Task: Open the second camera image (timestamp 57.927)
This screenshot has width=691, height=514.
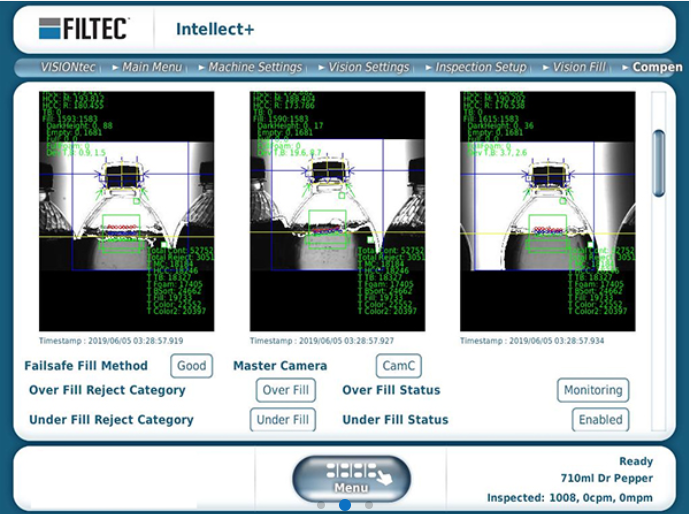Action: pyautogui.click(x=338, y=211)
